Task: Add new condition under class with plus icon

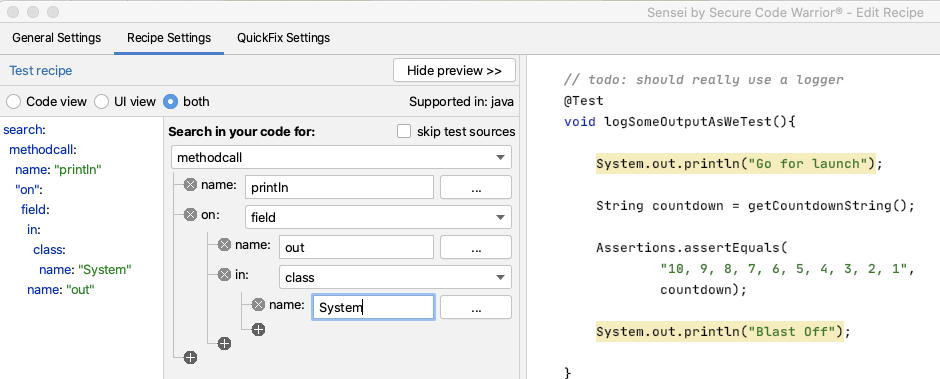Action: 258,329
